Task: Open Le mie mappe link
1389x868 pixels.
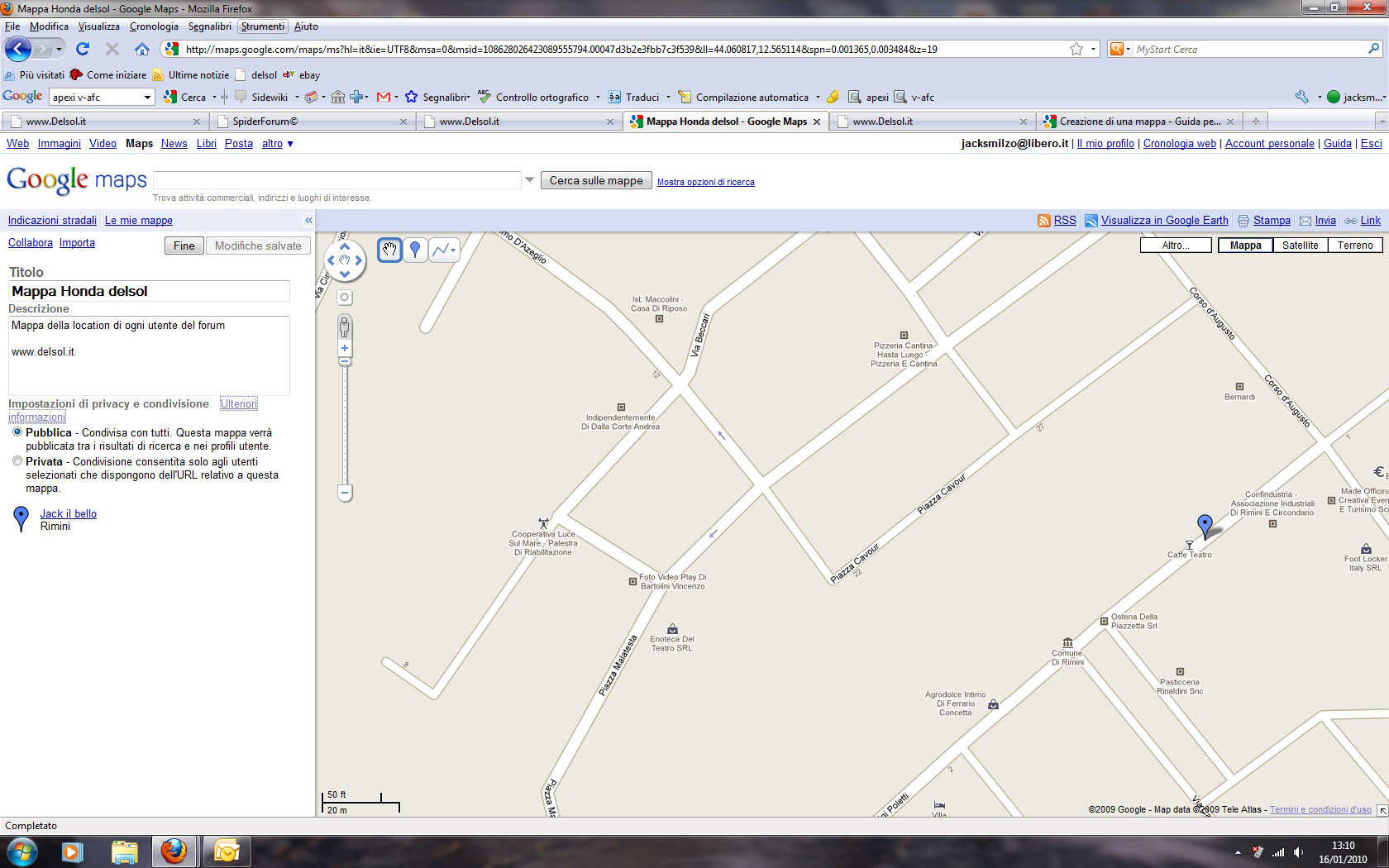Action: (139, 220)
